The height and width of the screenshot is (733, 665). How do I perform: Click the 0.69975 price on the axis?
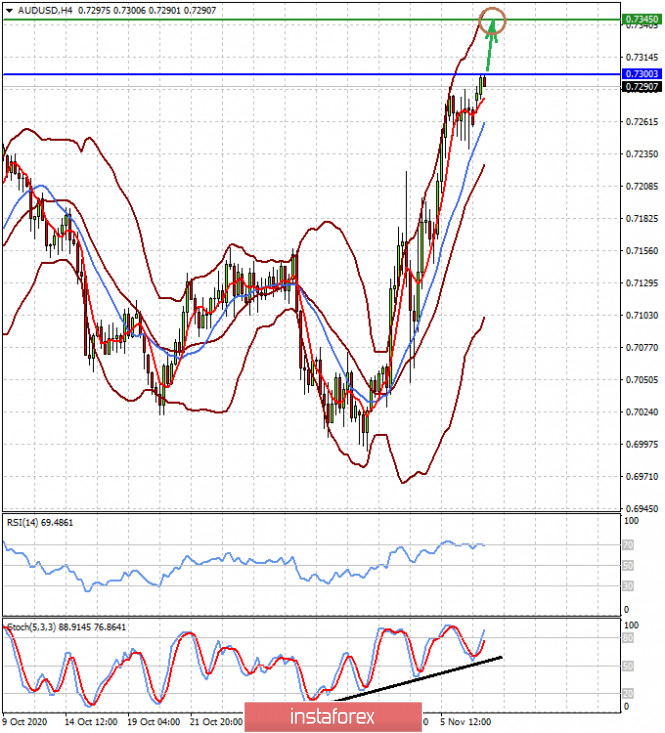(642, 445)
